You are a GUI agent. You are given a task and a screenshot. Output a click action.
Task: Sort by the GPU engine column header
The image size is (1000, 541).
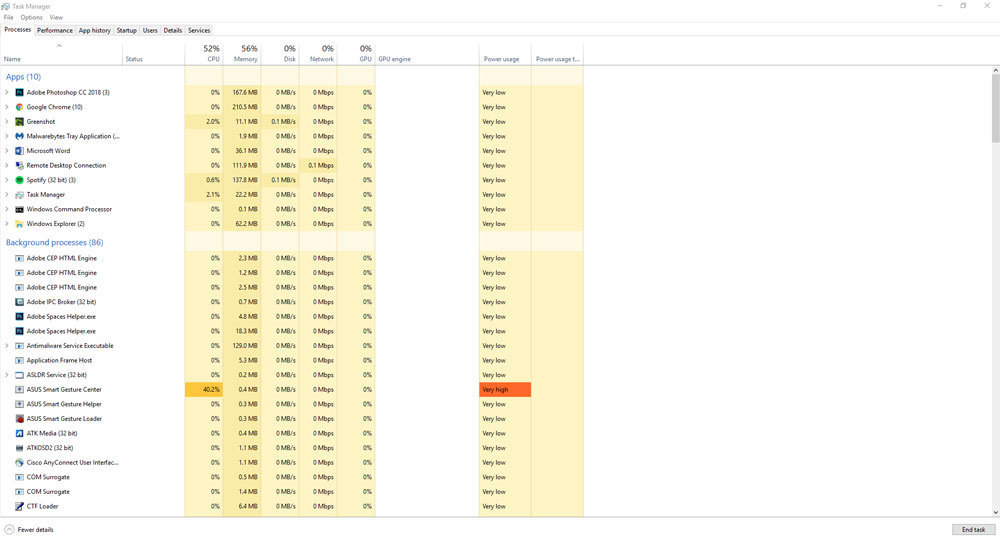coord(427,54)
